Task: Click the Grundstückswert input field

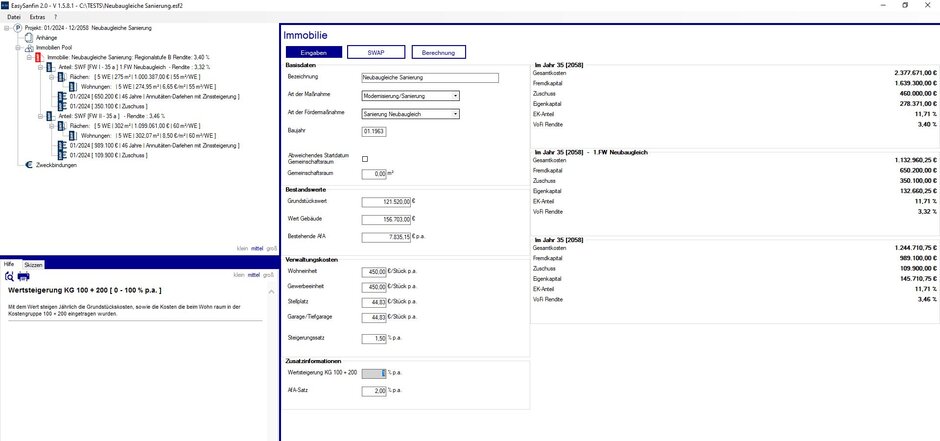Action: click(385, 201)
